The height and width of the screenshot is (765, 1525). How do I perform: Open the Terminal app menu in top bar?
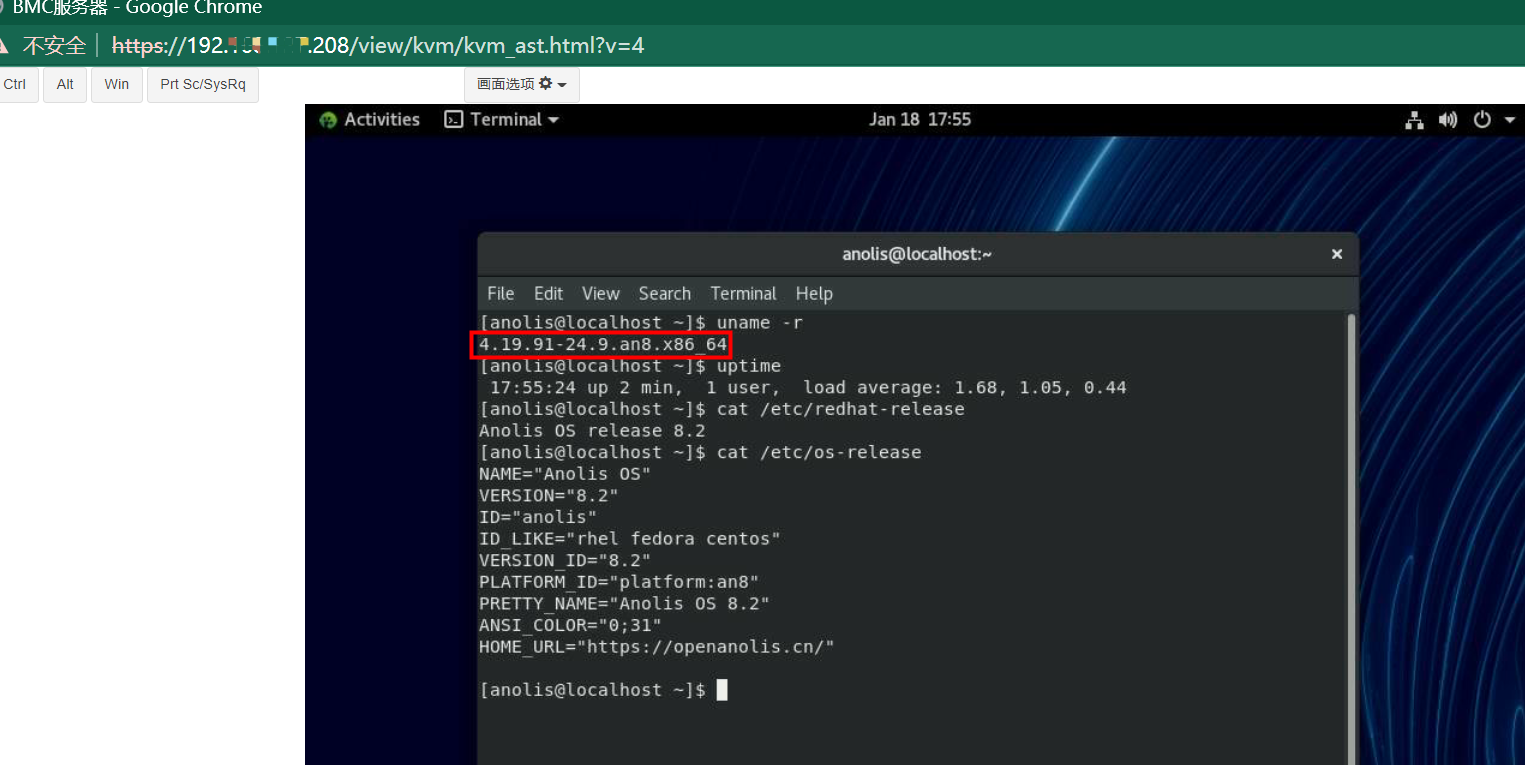tap(502, 120)
